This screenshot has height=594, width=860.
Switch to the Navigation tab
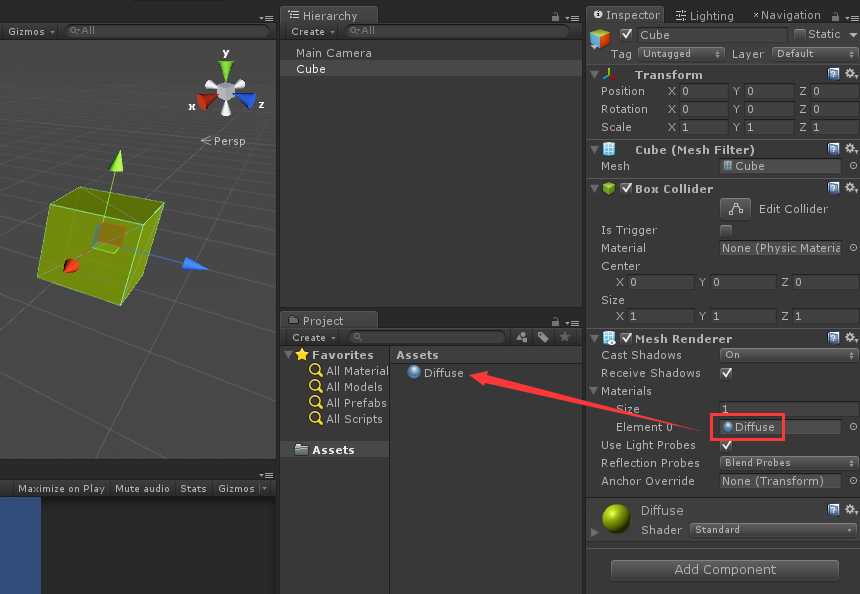pos(787,15)
